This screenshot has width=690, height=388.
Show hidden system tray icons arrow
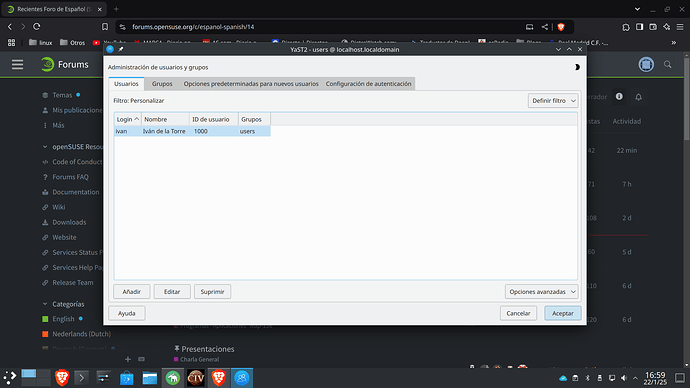click(635, 378)
